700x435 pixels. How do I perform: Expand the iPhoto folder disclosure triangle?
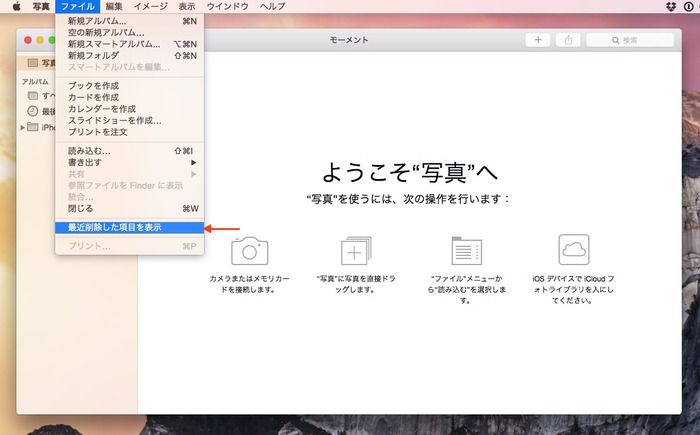(22, 128)
